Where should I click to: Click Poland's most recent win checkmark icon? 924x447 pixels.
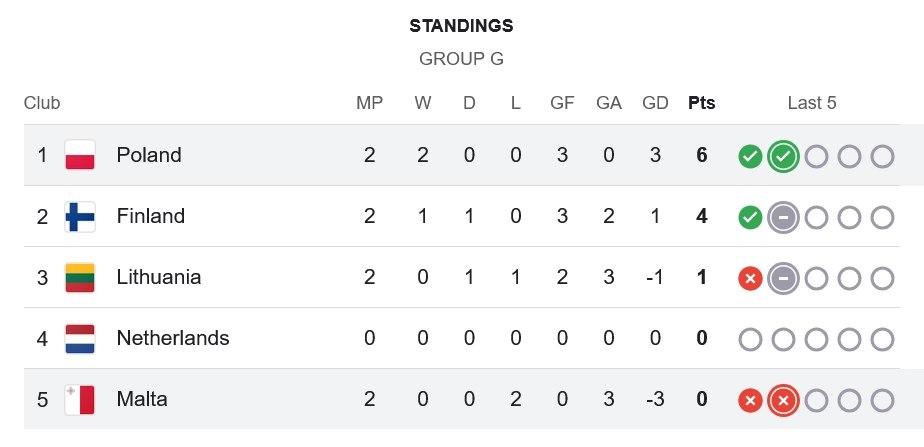[783, 156]
